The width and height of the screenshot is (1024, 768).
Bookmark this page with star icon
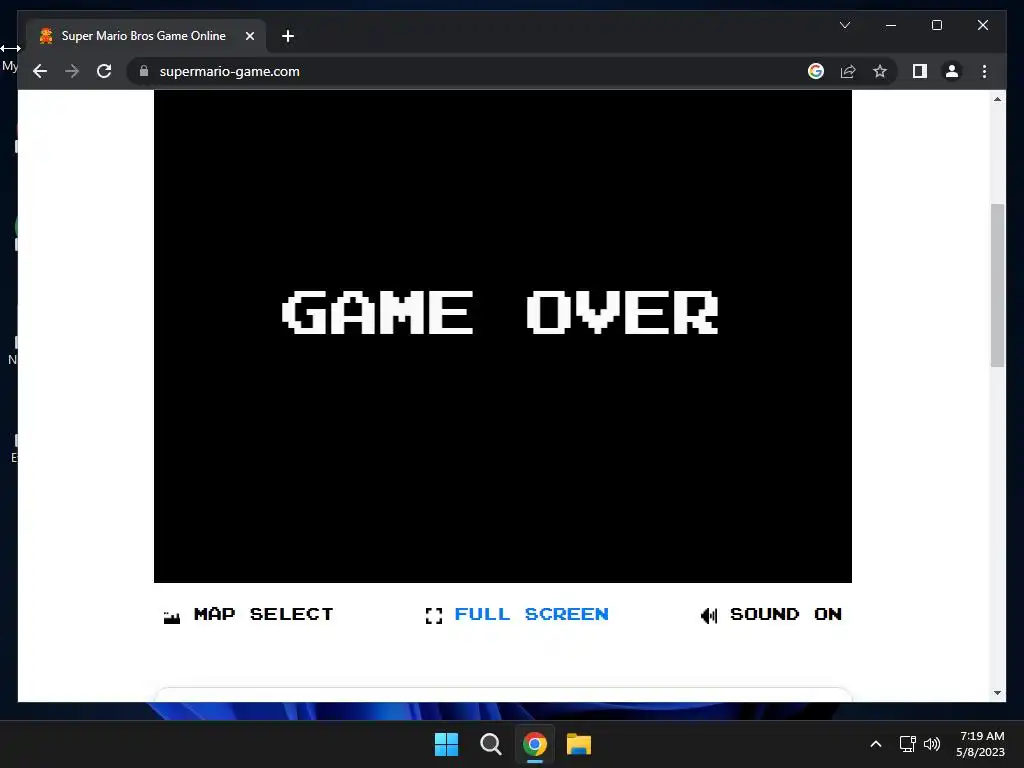pos(880,71)
